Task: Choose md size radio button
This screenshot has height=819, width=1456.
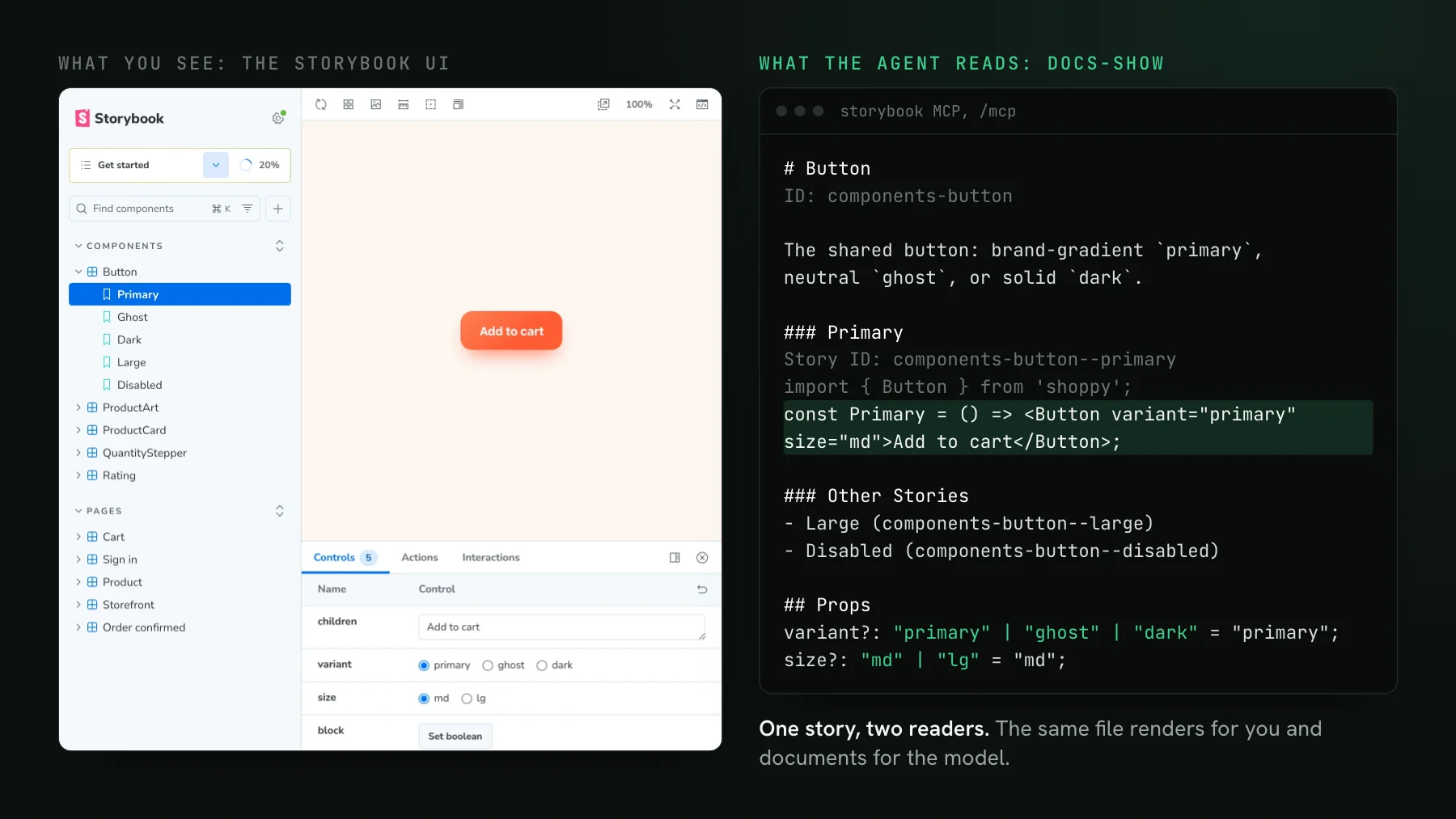Action: point(424,699)
